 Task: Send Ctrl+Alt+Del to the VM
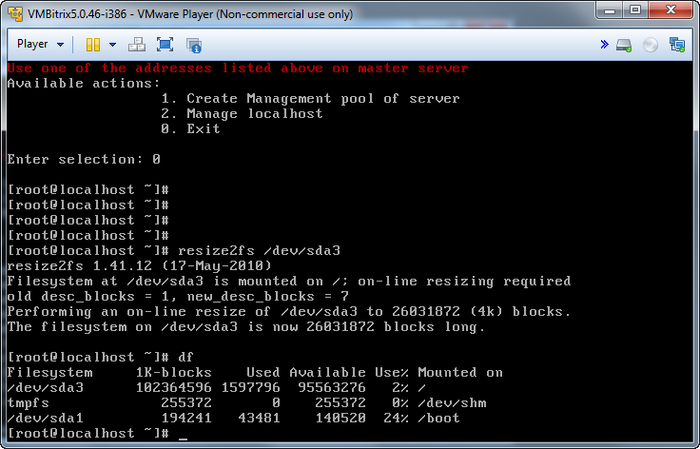point(137,45)
